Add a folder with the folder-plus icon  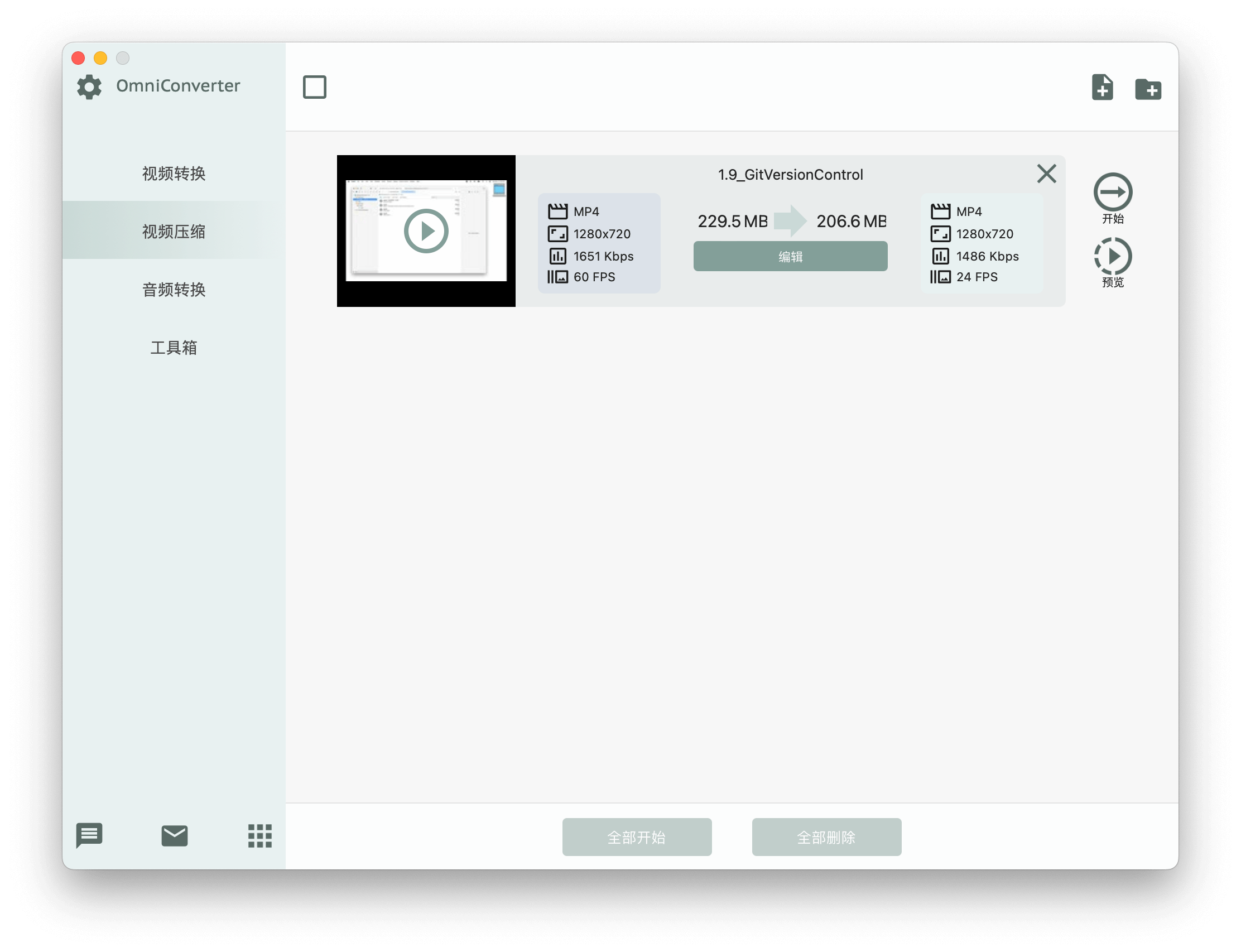[x=1148, y=88]
